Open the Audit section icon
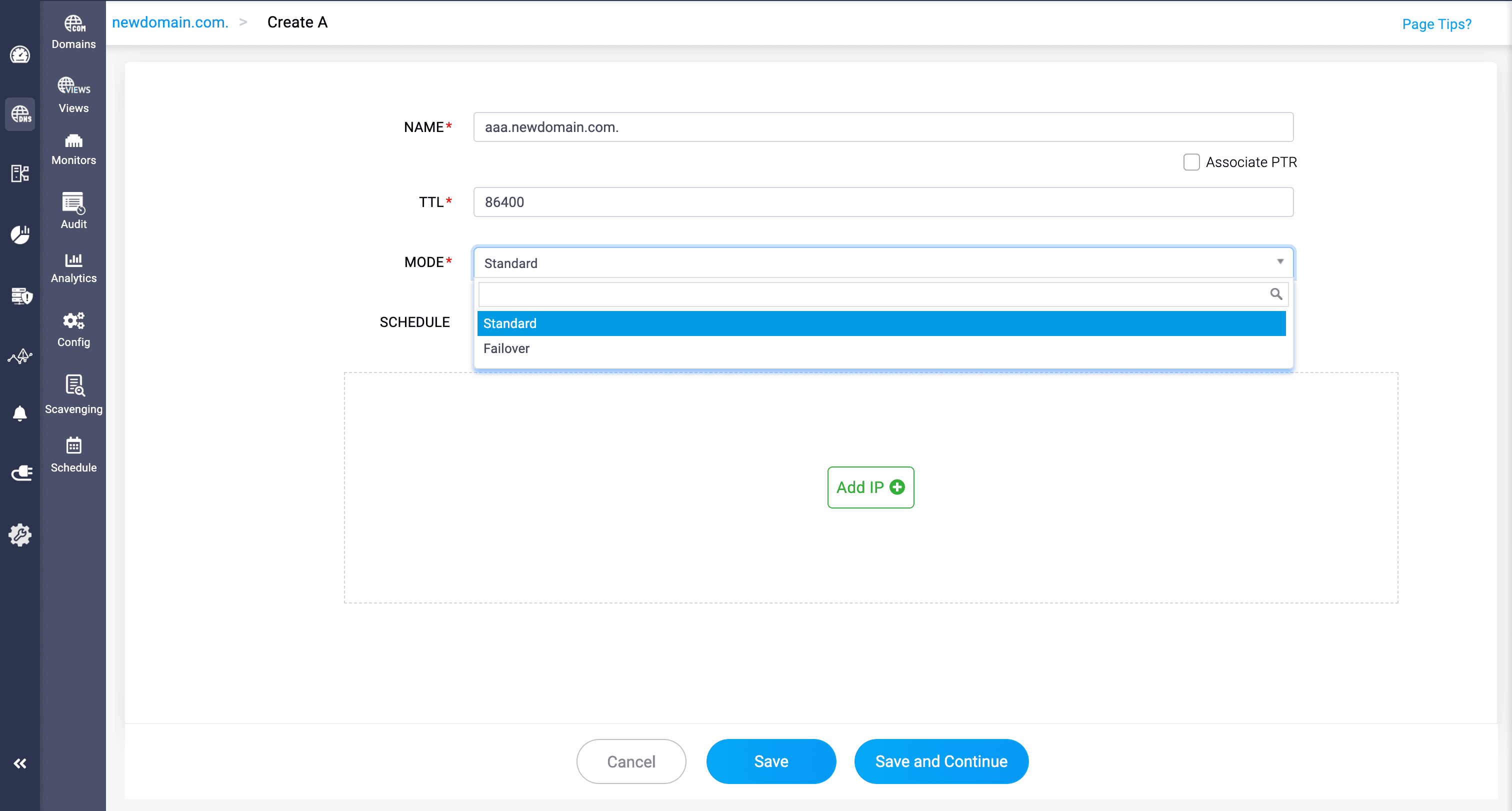Viewport: 1512px width, 811px height. point(73,203)
